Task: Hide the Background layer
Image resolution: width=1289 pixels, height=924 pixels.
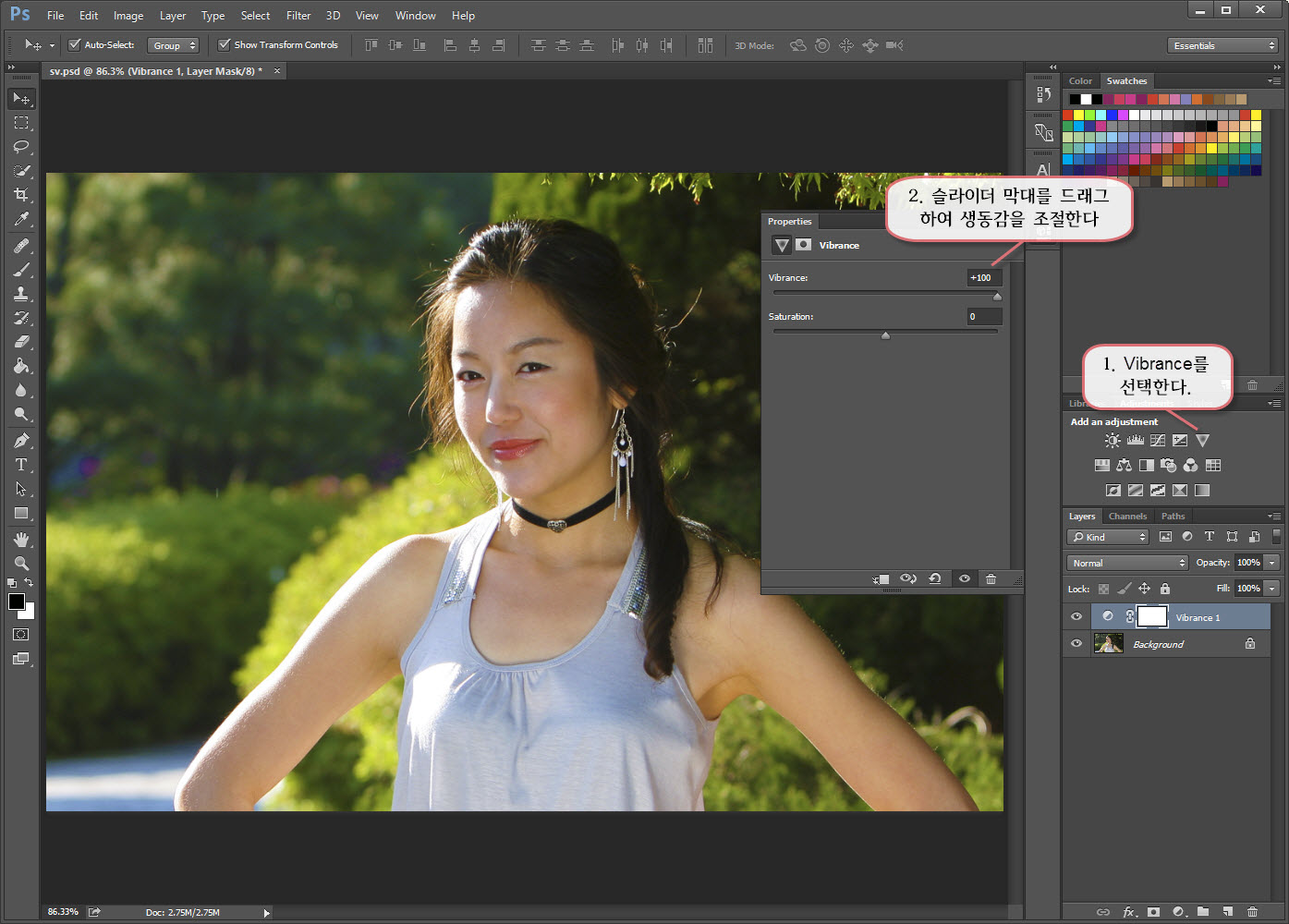Action: coord(1076,644)
